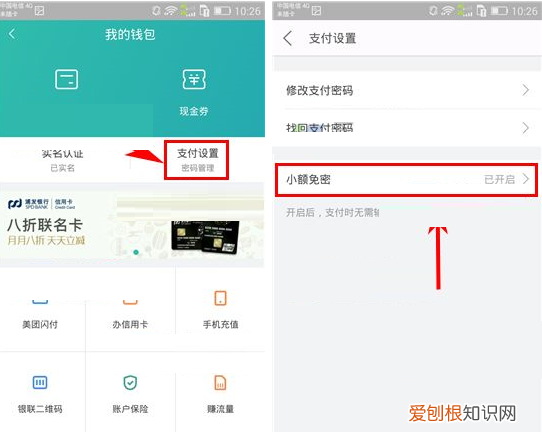Select the banner carousel dot indicator

coord(136,252)
